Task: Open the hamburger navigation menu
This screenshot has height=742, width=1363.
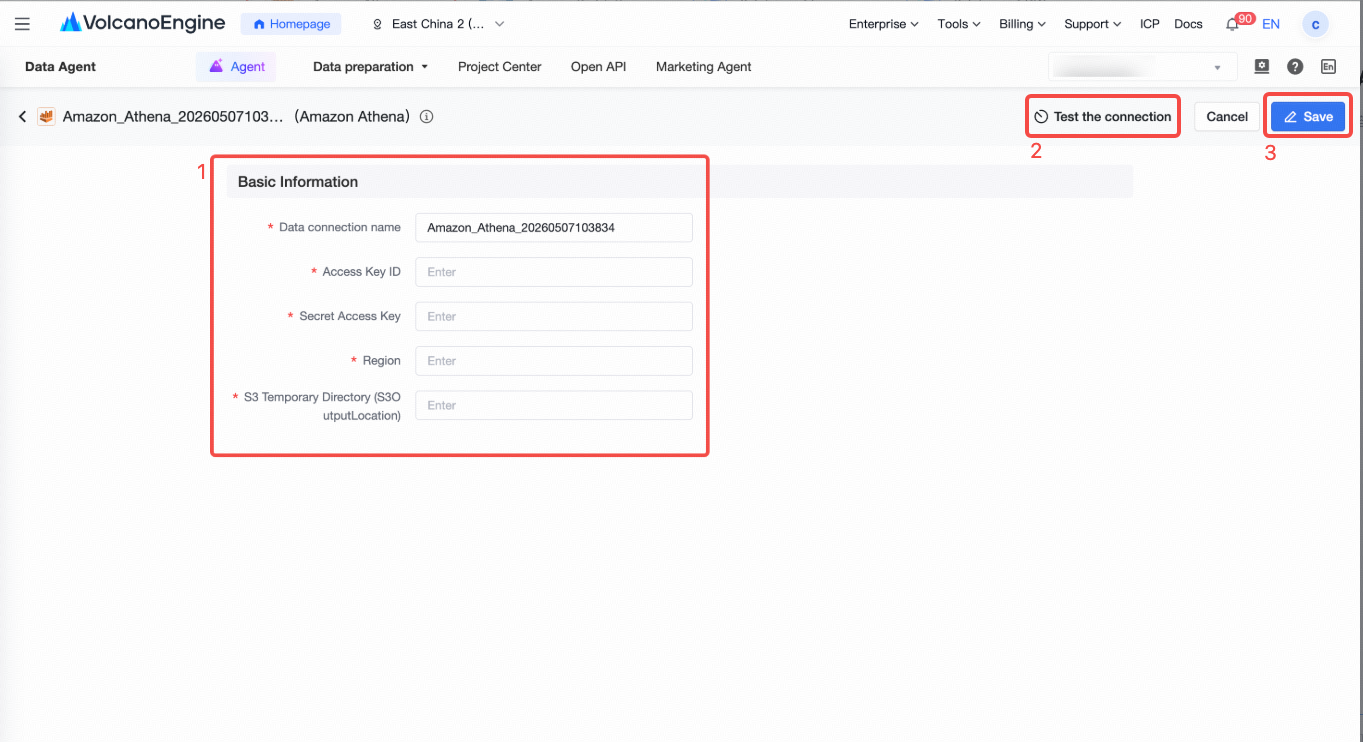Action: tap(22, 24)
